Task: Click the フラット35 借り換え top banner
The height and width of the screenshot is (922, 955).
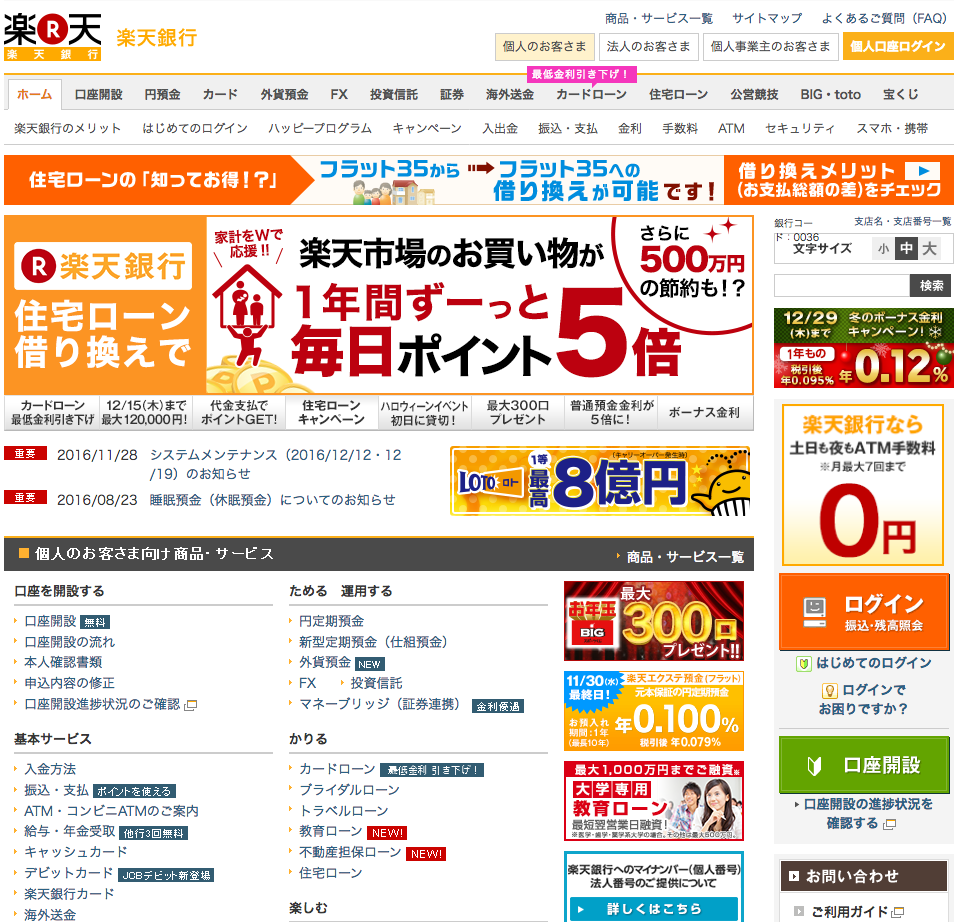Action: point(479,180)
